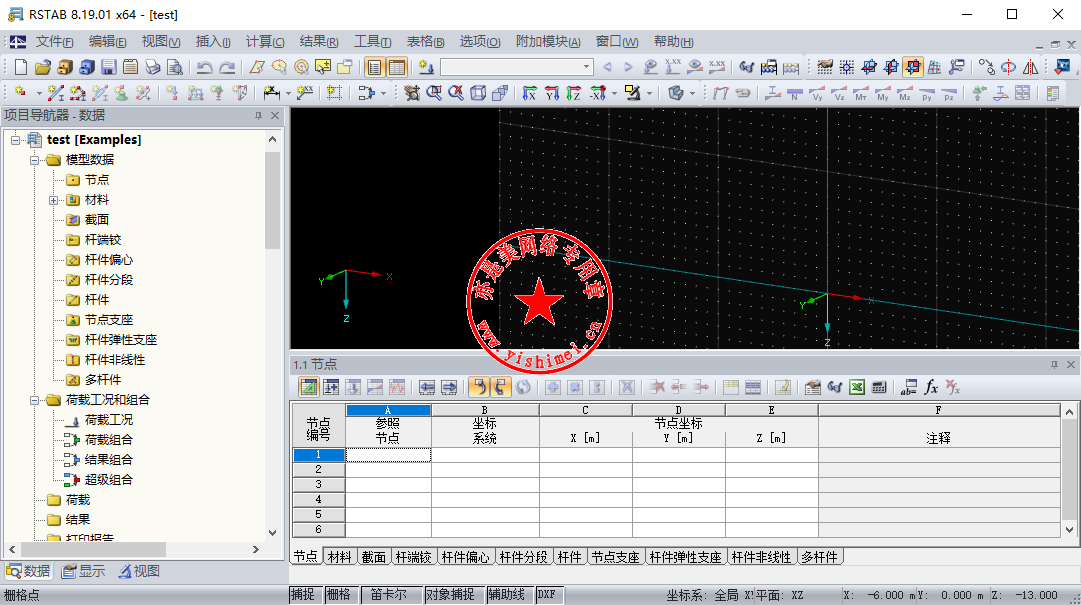Switch to the 杆件偏心 table tab
The height and width of the screenshot is (605, 1081).
tap(465, 557)
